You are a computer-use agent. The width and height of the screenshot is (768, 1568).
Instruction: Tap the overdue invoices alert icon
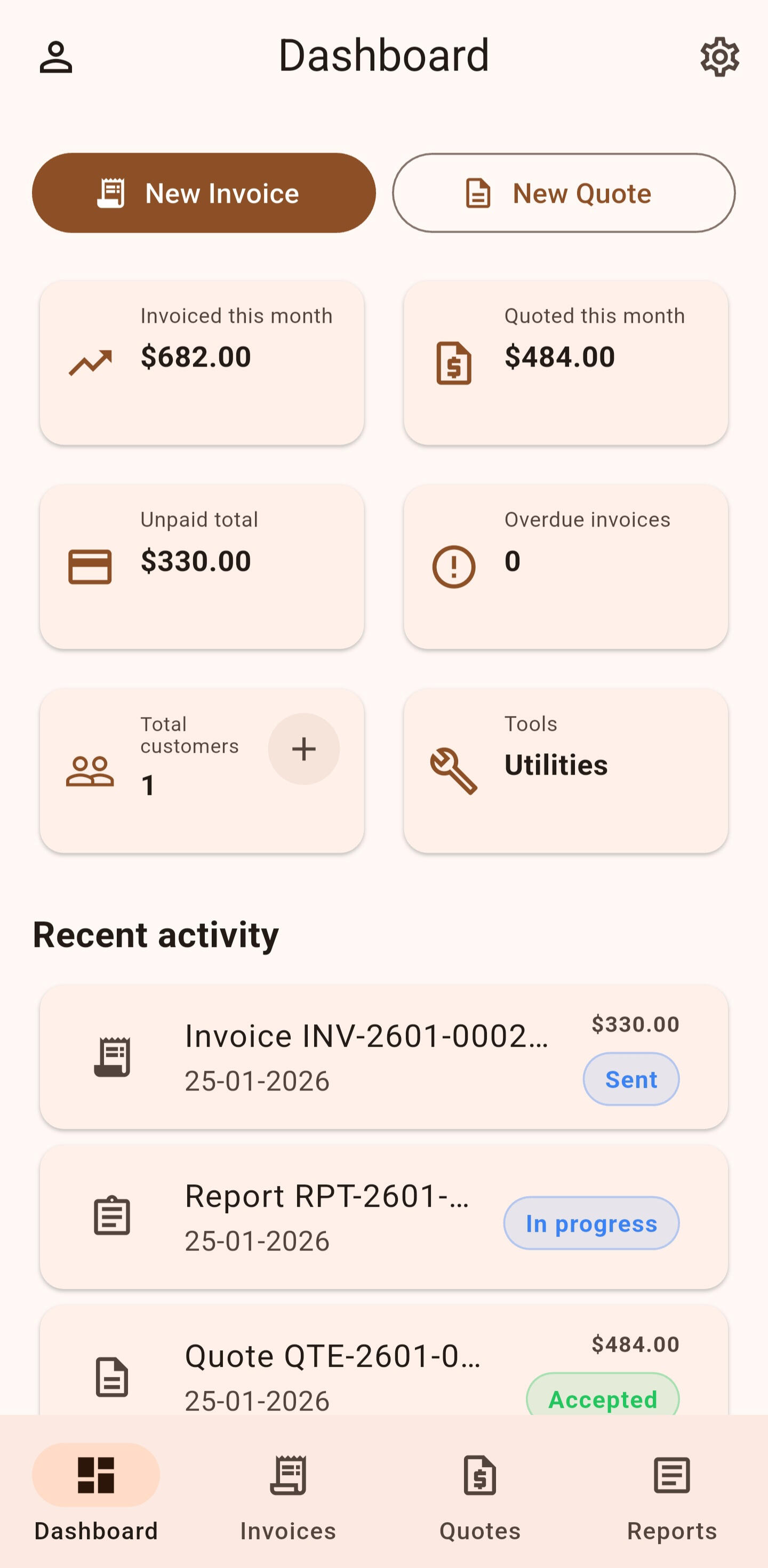(453, 567)
